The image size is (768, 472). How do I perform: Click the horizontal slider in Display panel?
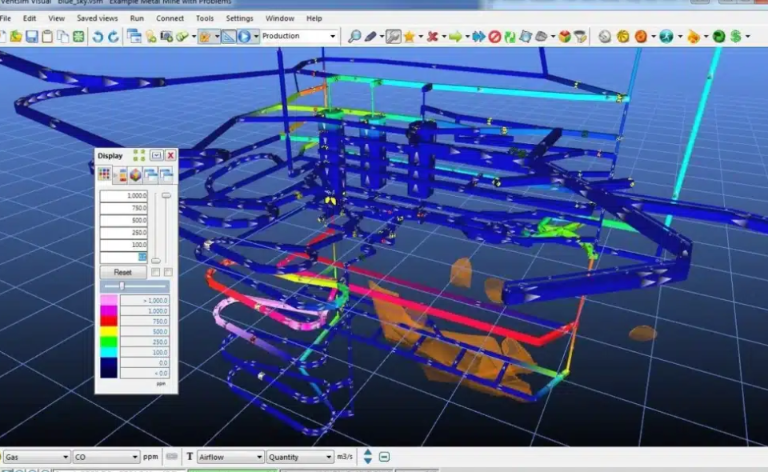pyautogui.click(x=135, y=286)
